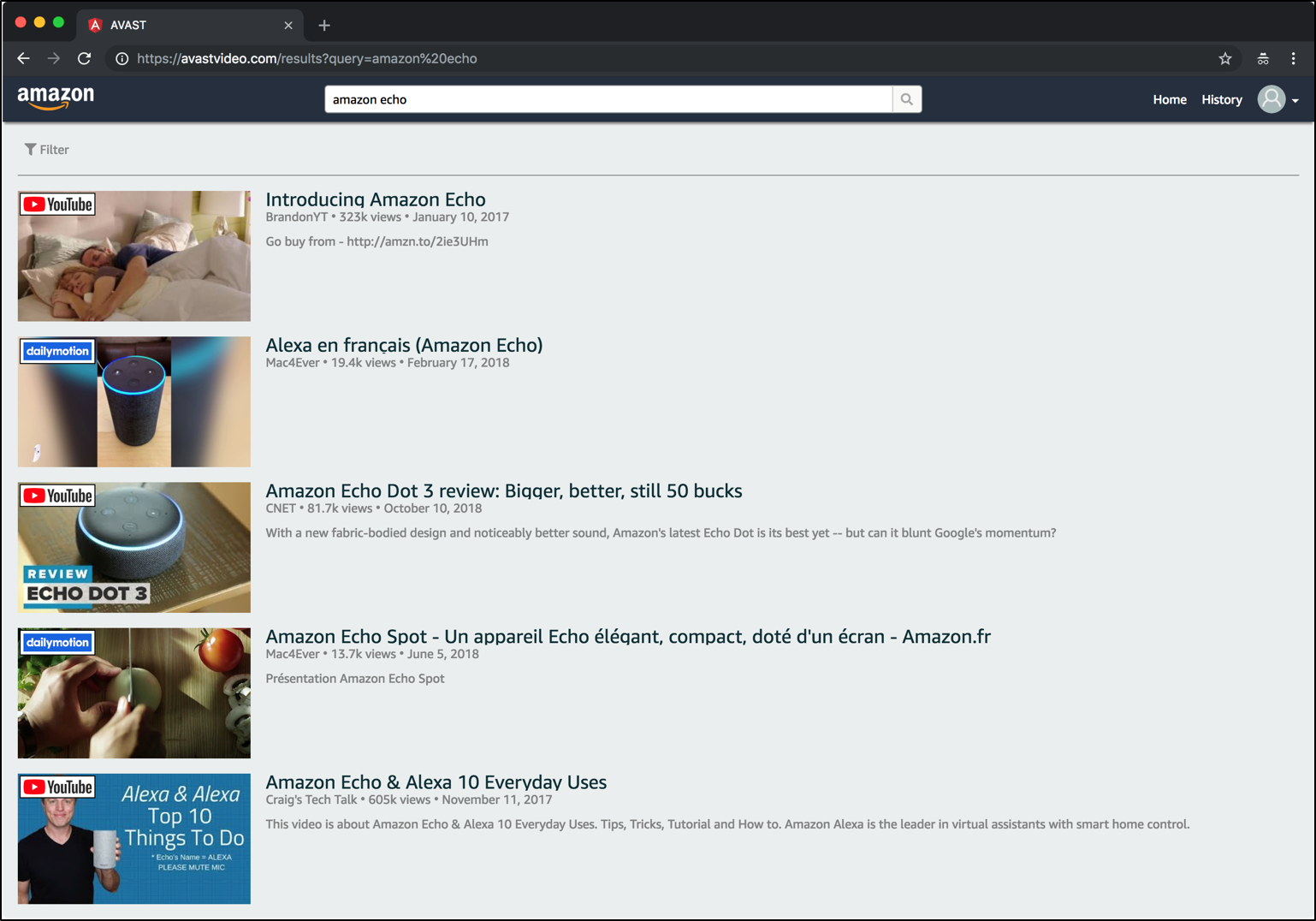Bookmark this page with the star icon

click(1225, 58)
